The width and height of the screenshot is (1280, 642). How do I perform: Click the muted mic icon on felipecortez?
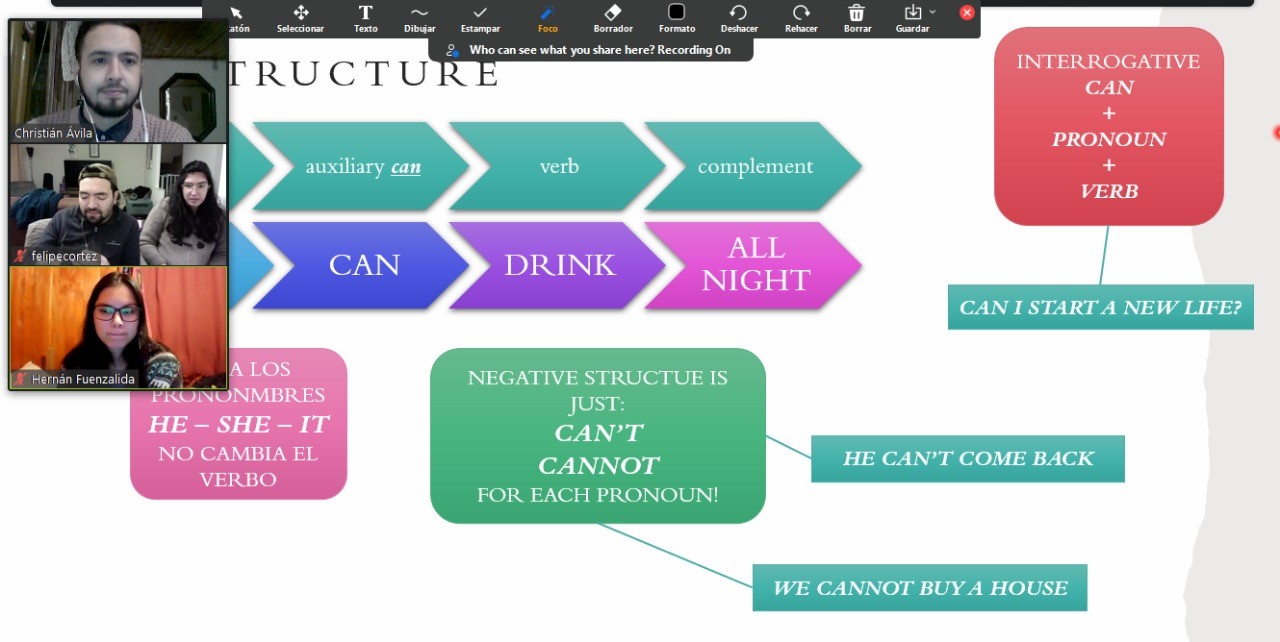[x=20, y=256]
